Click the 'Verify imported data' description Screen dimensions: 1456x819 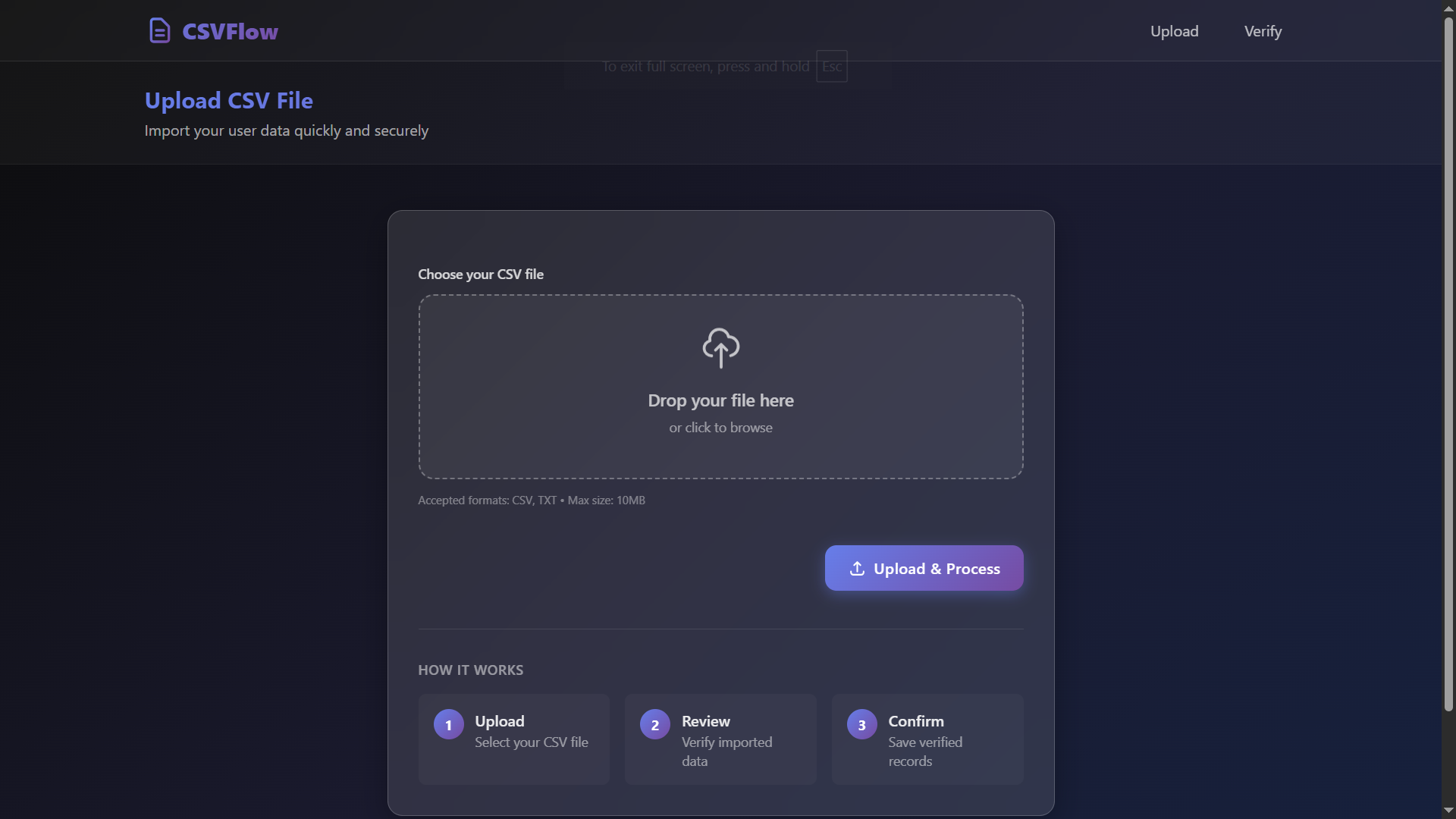[x=726, y=752]
